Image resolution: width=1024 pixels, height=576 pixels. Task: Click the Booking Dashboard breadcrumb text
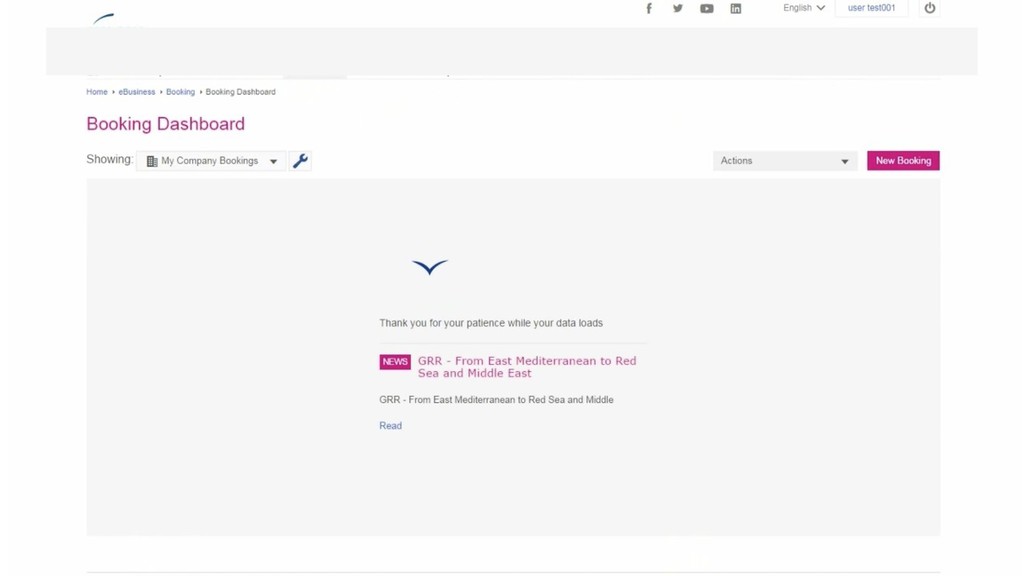coord(240,92)
